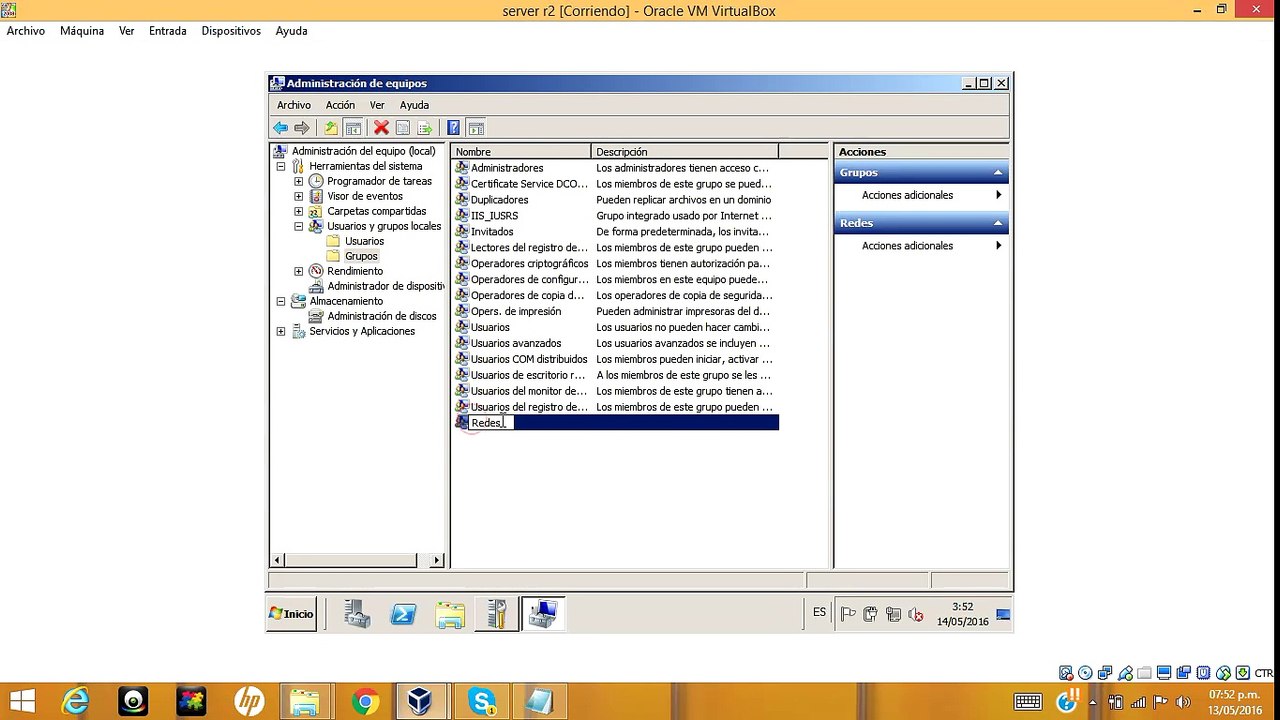Click the Redes group name edit field
This screenshot has height=720, width=1280.
point(491,423)
